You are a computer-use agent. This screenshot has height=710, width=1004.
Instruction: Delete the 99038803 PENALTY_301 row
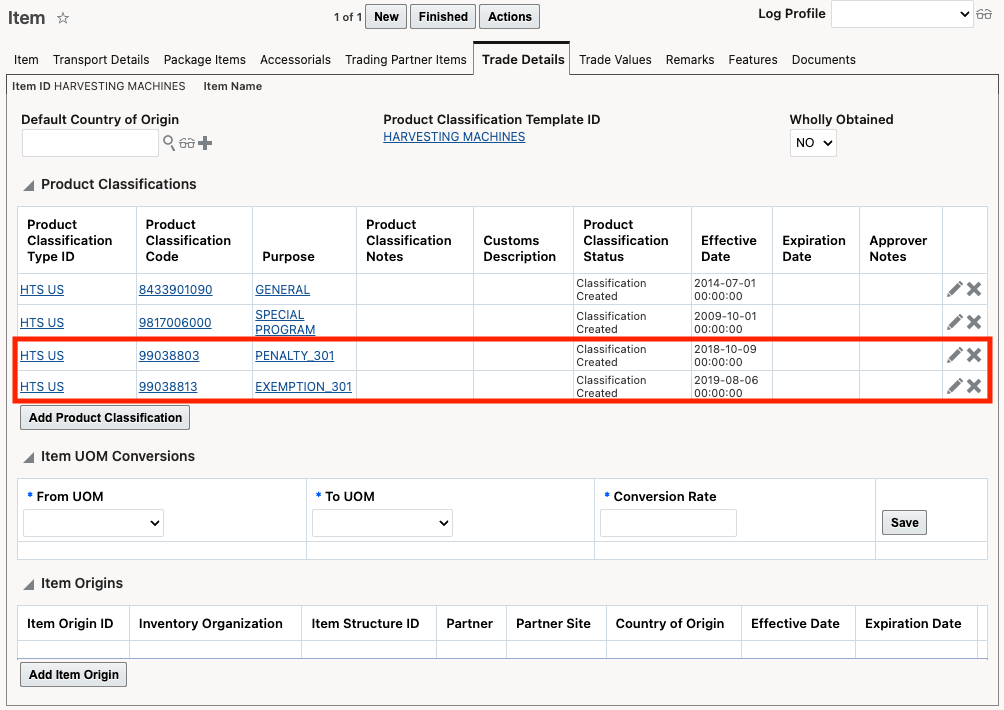point(974,355)
